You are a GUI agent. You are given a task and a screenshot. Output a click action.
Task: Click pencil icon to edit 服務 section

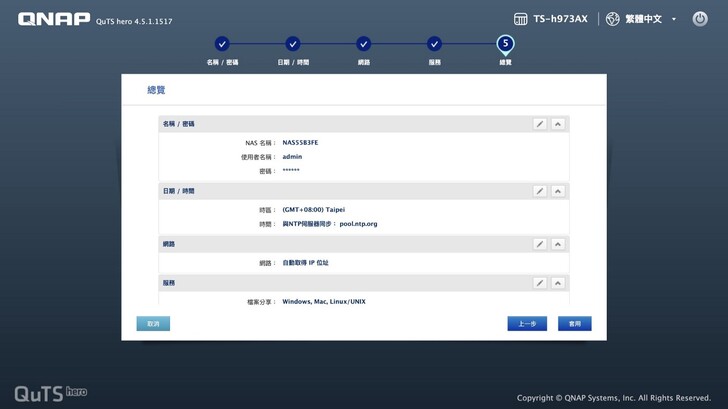pos(540,283)
